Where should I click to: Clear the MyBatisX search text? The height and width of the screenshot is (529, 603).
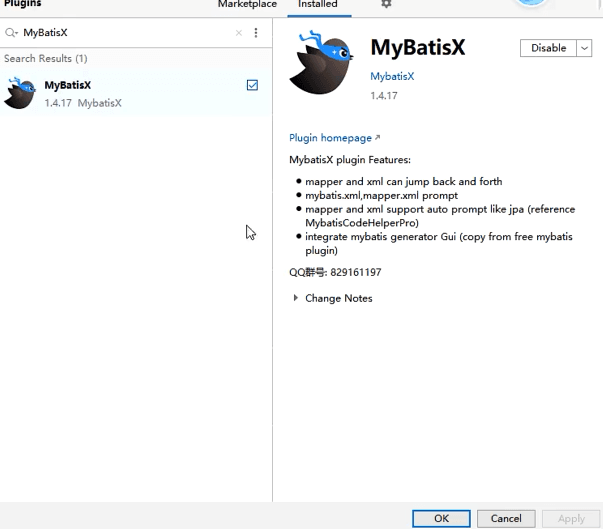click(239, 33)
